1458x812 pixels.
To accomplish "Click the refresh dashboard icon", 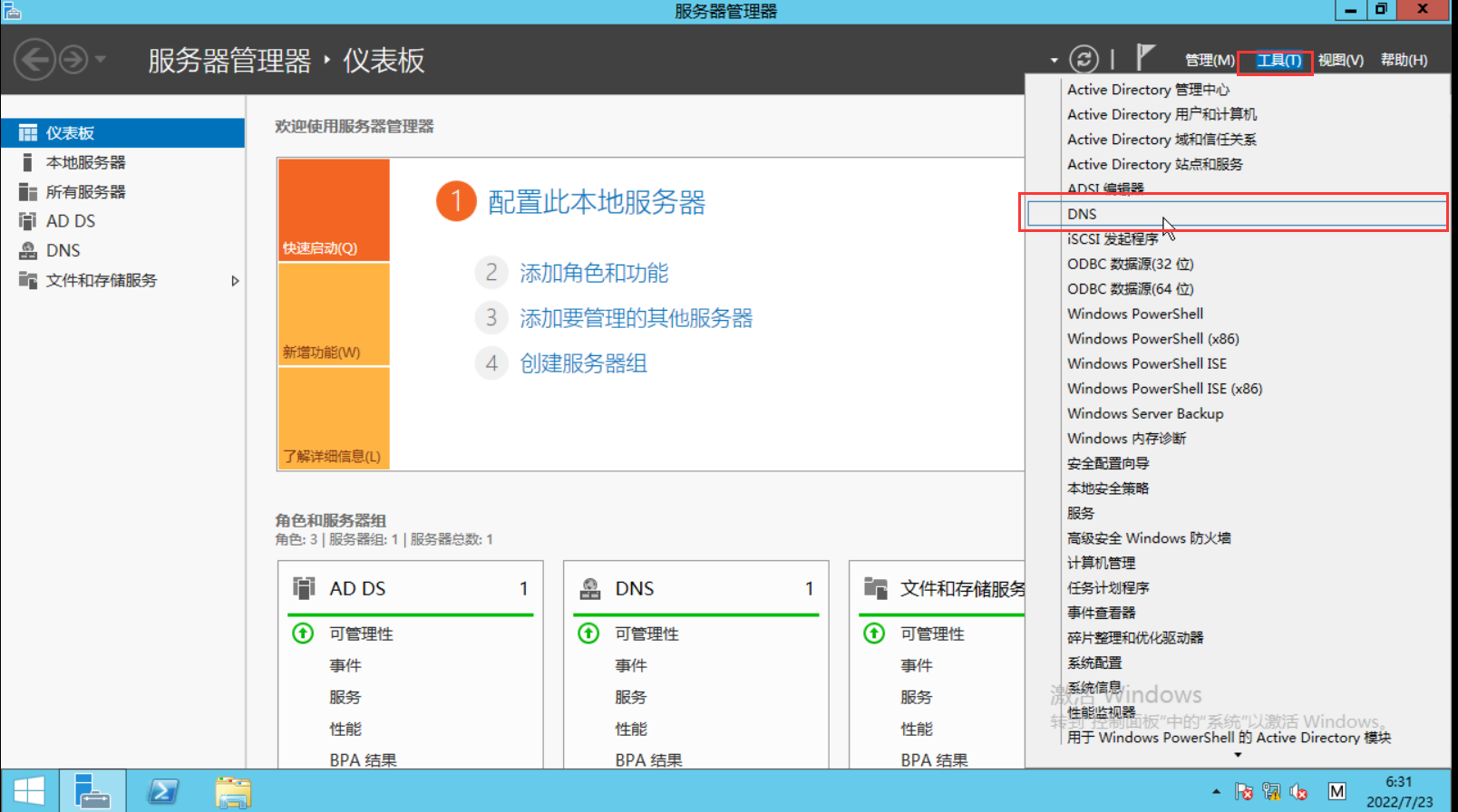I will 1084,60.
